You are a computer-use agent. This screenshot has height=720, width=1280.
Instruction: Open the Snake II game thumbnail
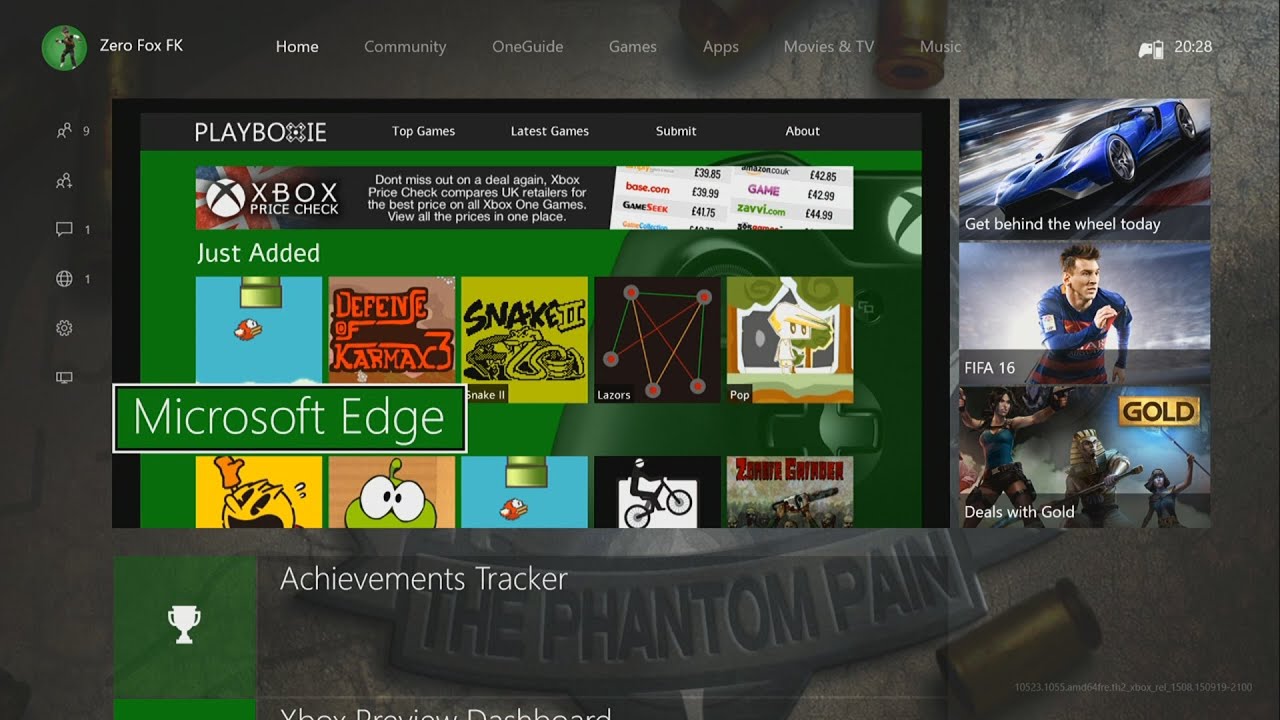click(x=525, y=340)
